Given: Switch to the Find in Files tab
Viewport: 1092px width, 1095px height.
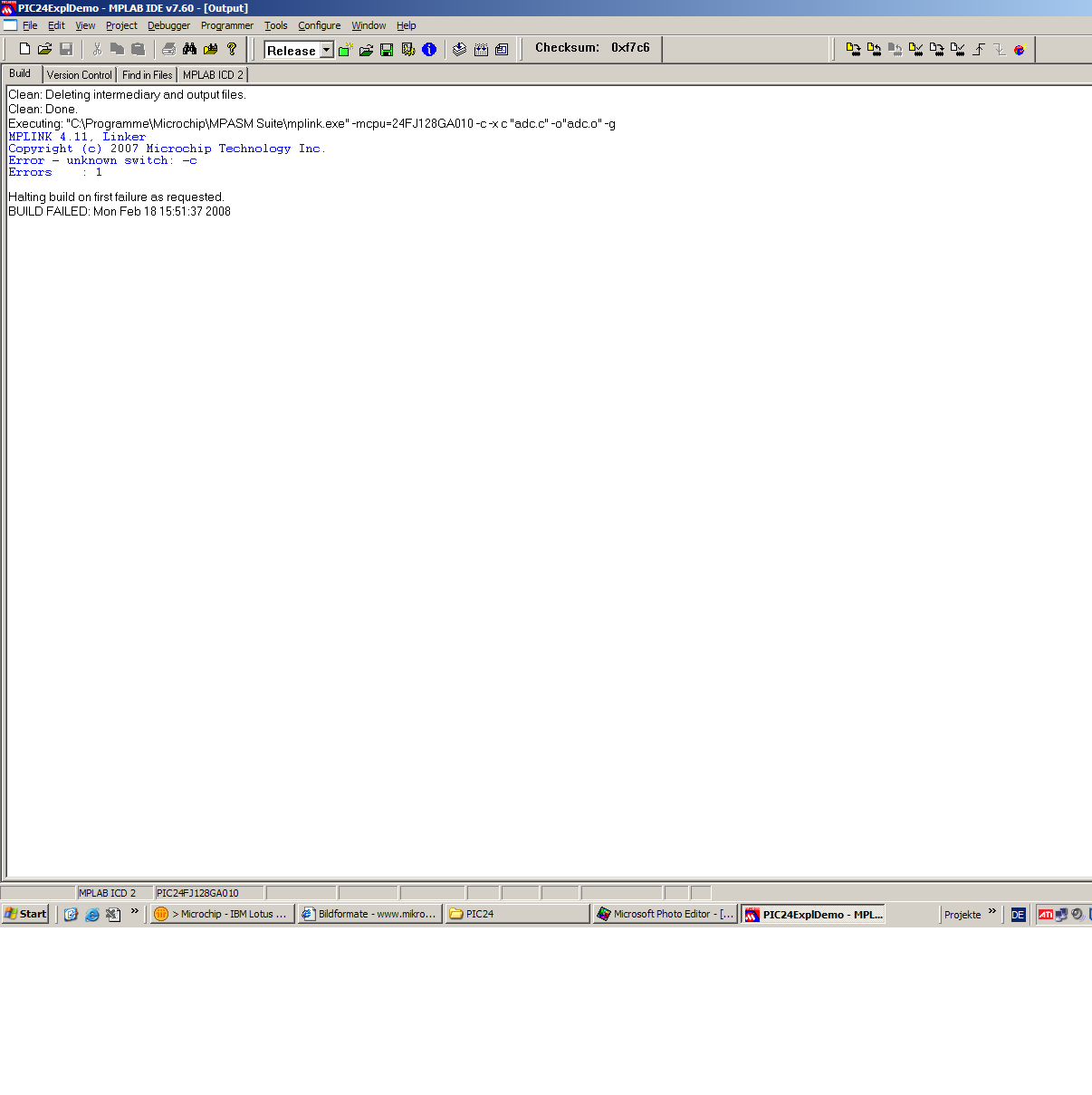Looking at the screenshot, I should click(x=148, y=75).
